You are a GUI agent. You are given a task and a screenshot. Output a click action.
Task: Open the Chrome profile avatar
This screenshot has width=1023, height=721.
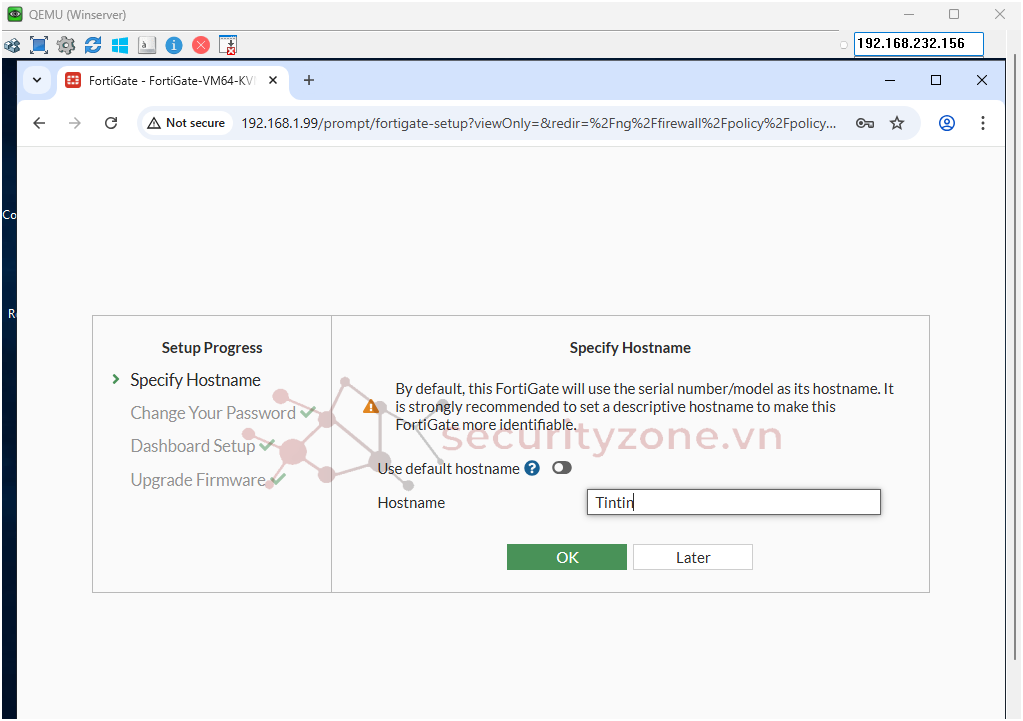pyautogui.click(x=946, y=123)
